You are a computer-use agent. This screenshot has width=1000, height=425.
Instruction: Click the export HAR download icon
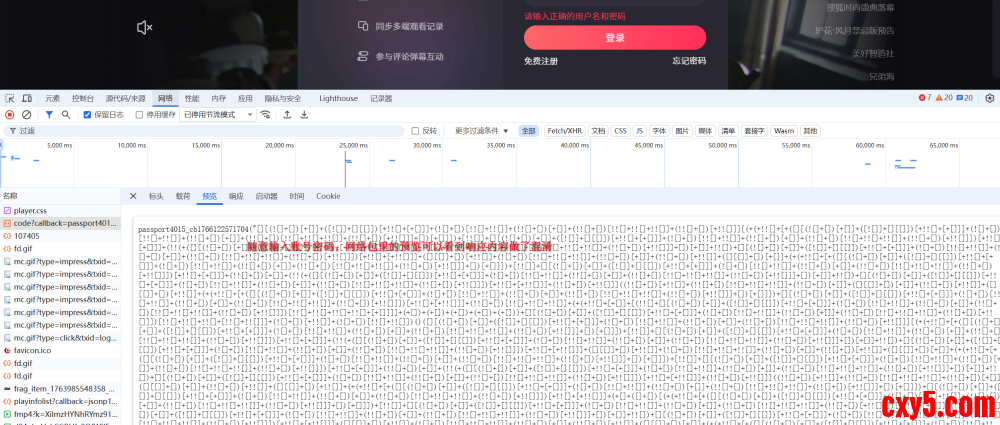[x=304, y=115]
